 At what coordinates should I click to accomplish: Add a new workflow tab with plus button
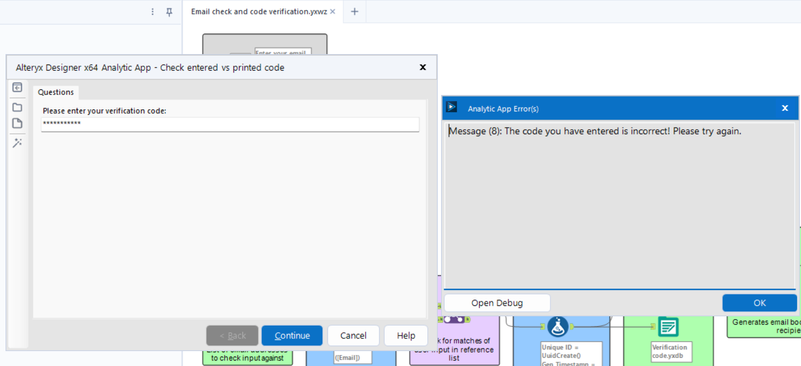(x=355, y=11)
